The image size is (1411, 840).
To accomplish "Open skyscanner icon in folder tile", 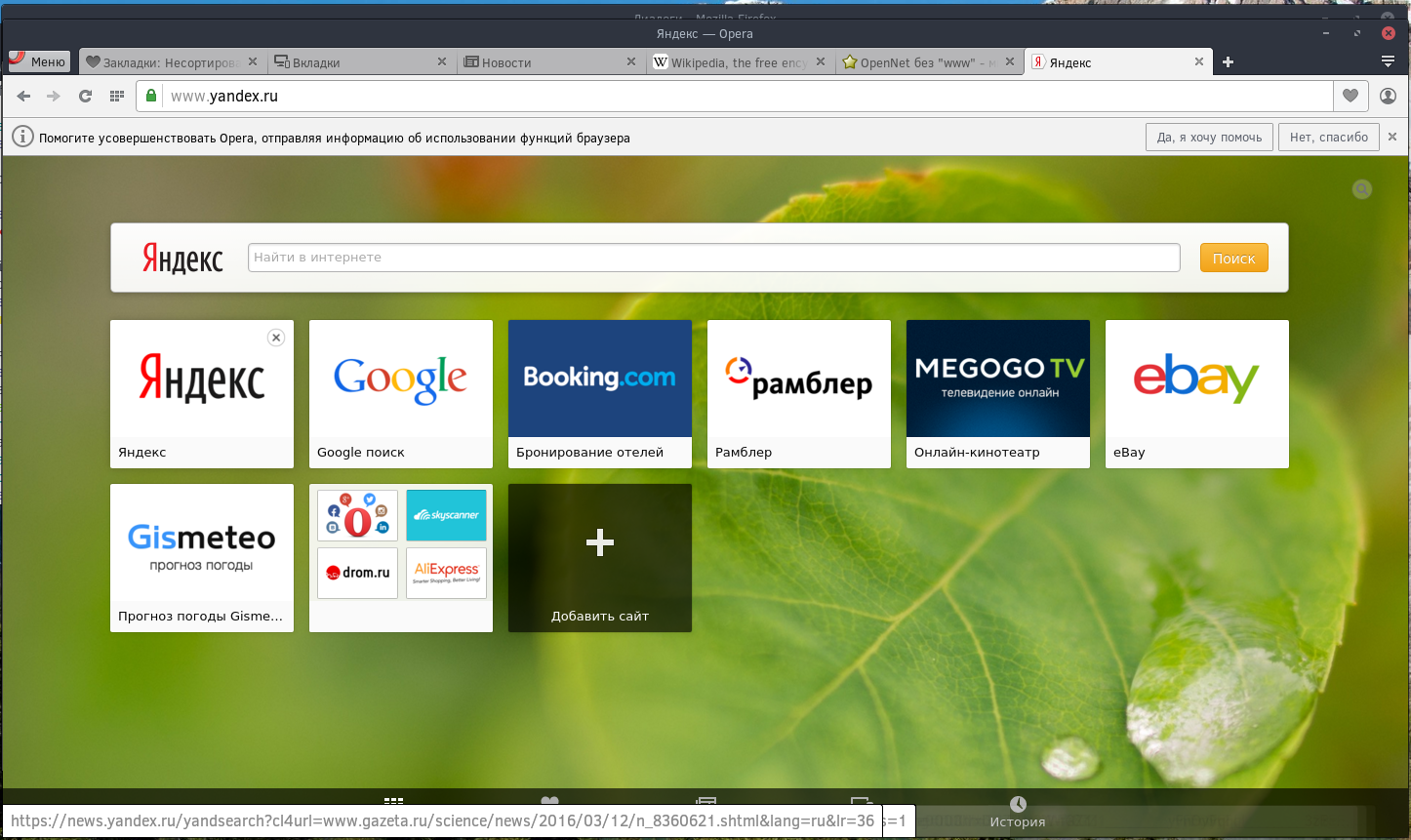I will pos(446,515).
